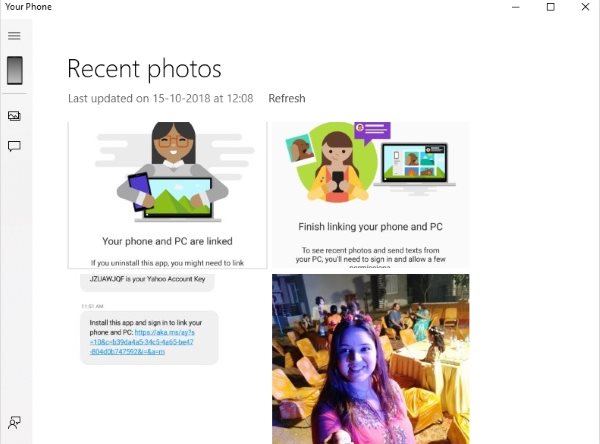Click the Last updated timestamp text
This screenshot has width=600, height=444.
pyautogui.click(x=161, y=98)
